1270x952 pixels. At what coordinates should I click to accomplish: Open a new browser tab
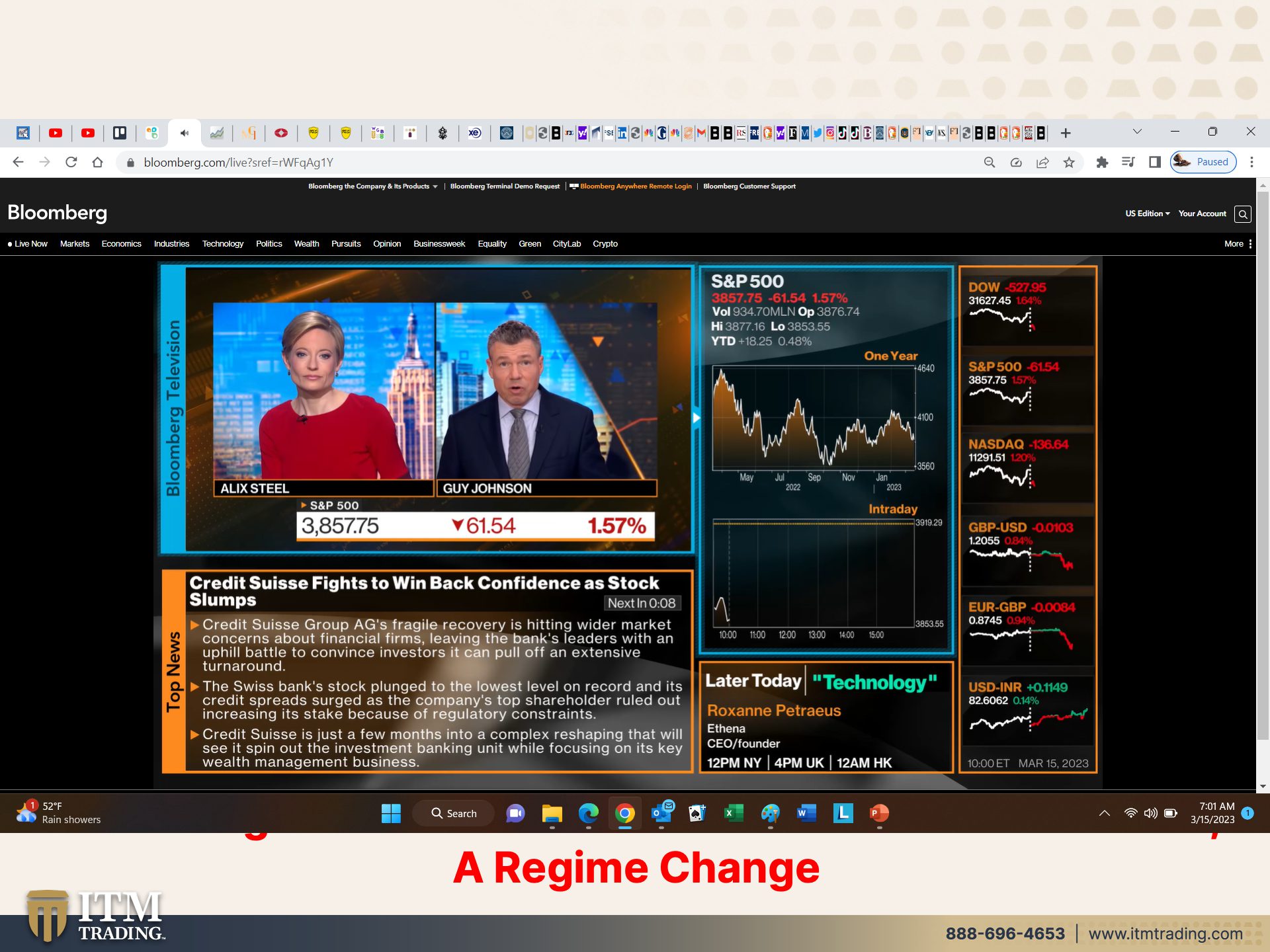[x=1066, y=134]
